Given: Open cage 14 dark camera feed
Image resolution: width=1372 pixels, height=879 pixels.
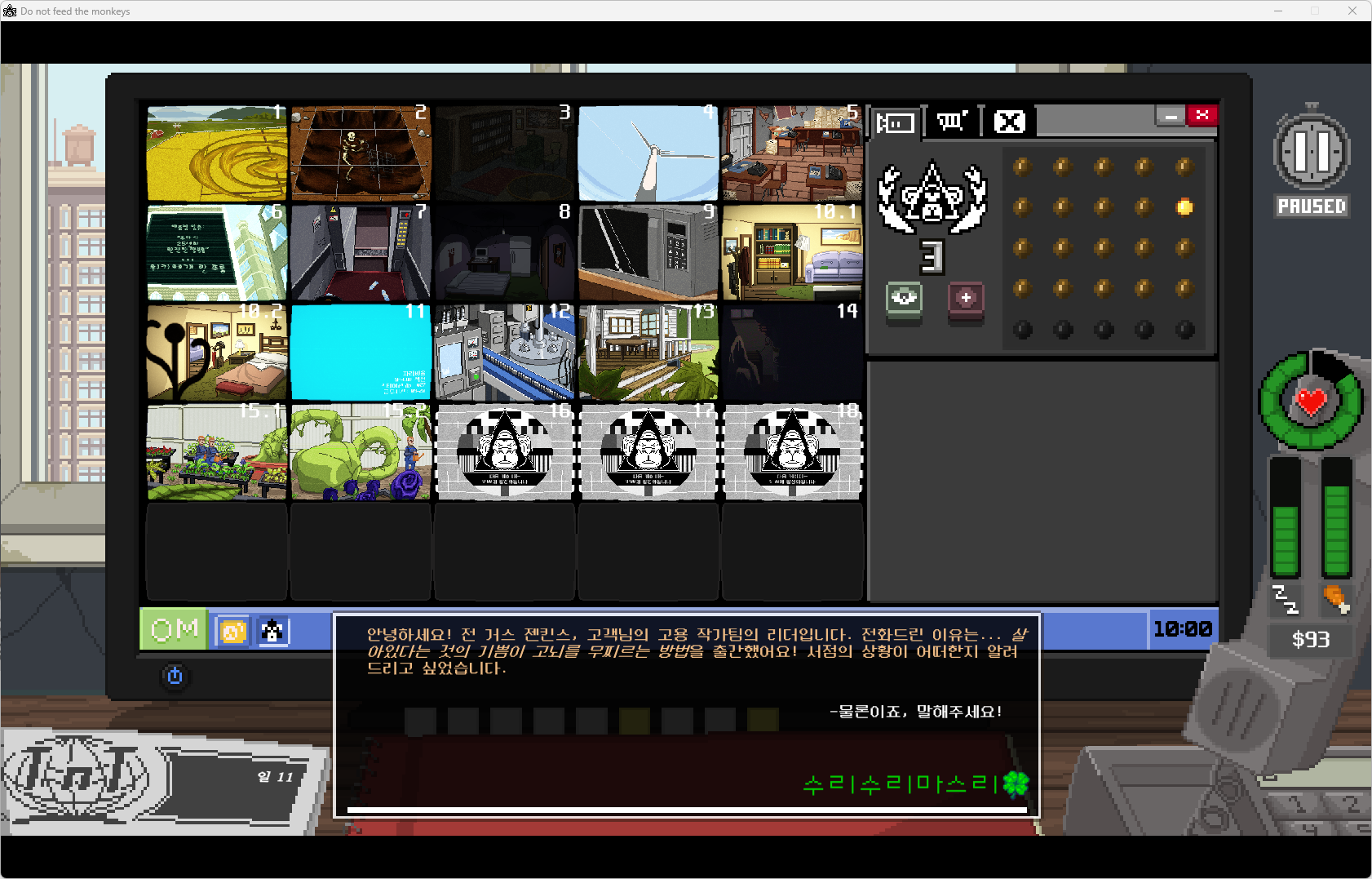Looking at the screenshot, I should (792, 352).
